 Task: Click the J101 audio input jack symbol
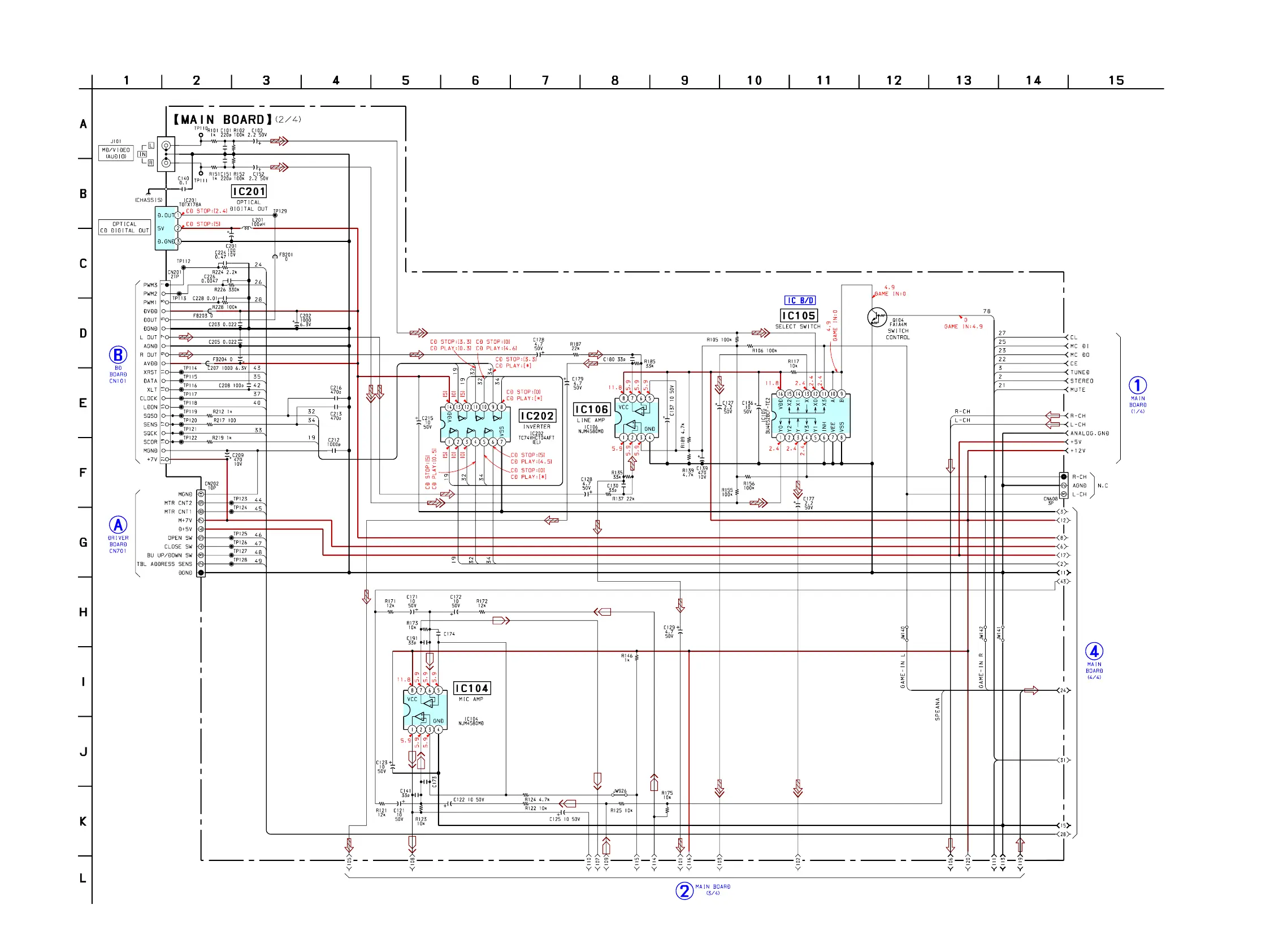[x=166, y=154]
